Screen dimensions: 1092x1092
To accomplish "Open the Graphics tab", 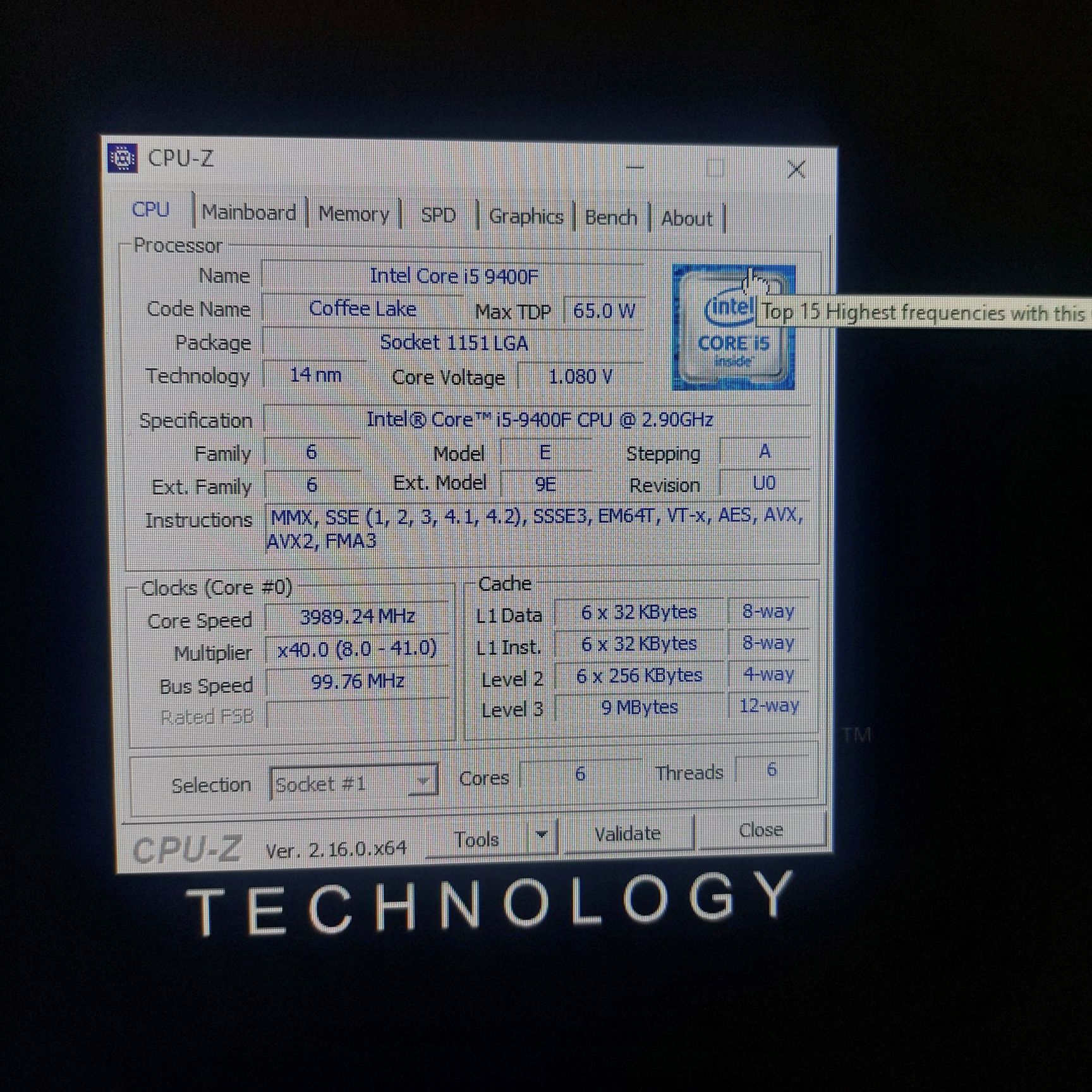I will pyautogui.click(x=526, y=217).
